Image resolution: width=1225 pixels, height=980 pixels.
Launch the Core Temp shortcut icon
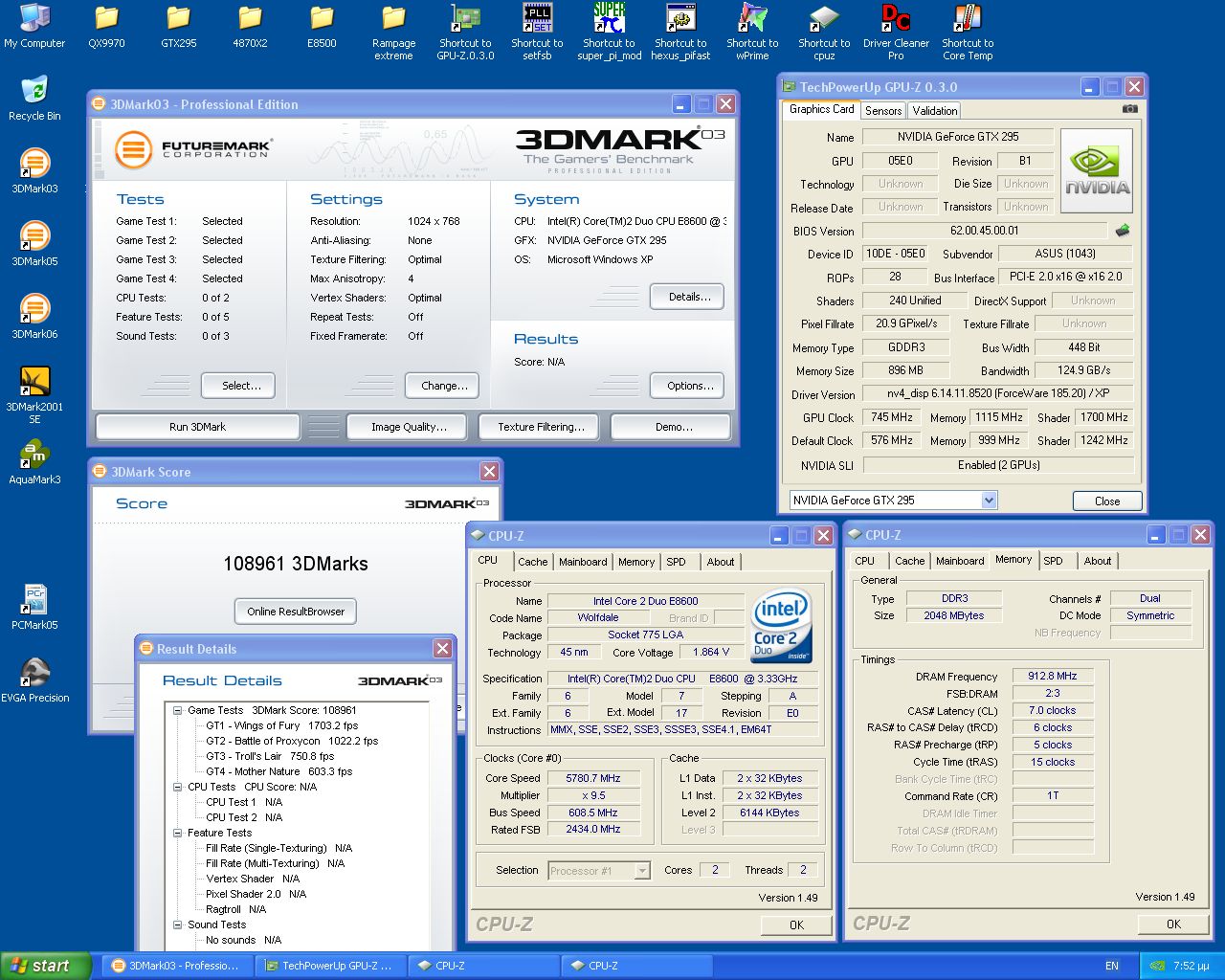click(968, 33)
